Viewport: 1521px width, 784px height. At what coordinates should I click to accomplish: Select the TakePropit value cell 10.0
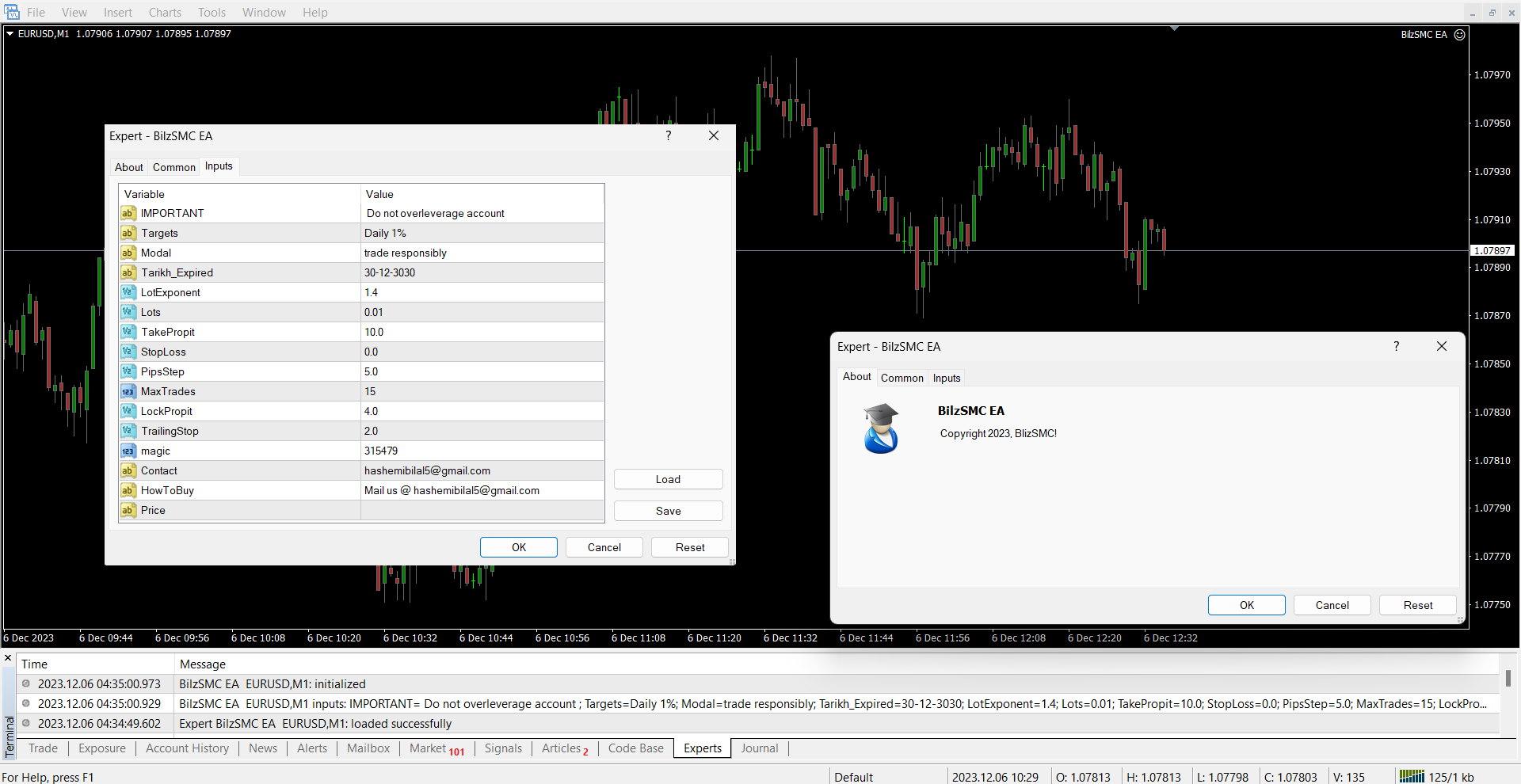pyautogui.click(x=482, y=332)
